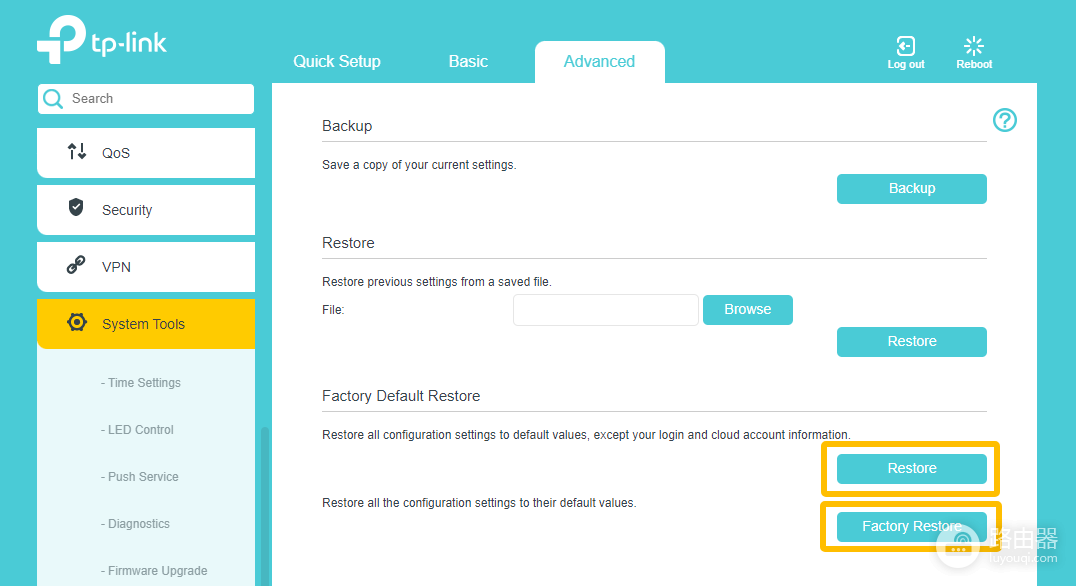
Task: Collapse the System Tools menu section
Action: pyautogui.click(x=146, y=324)
